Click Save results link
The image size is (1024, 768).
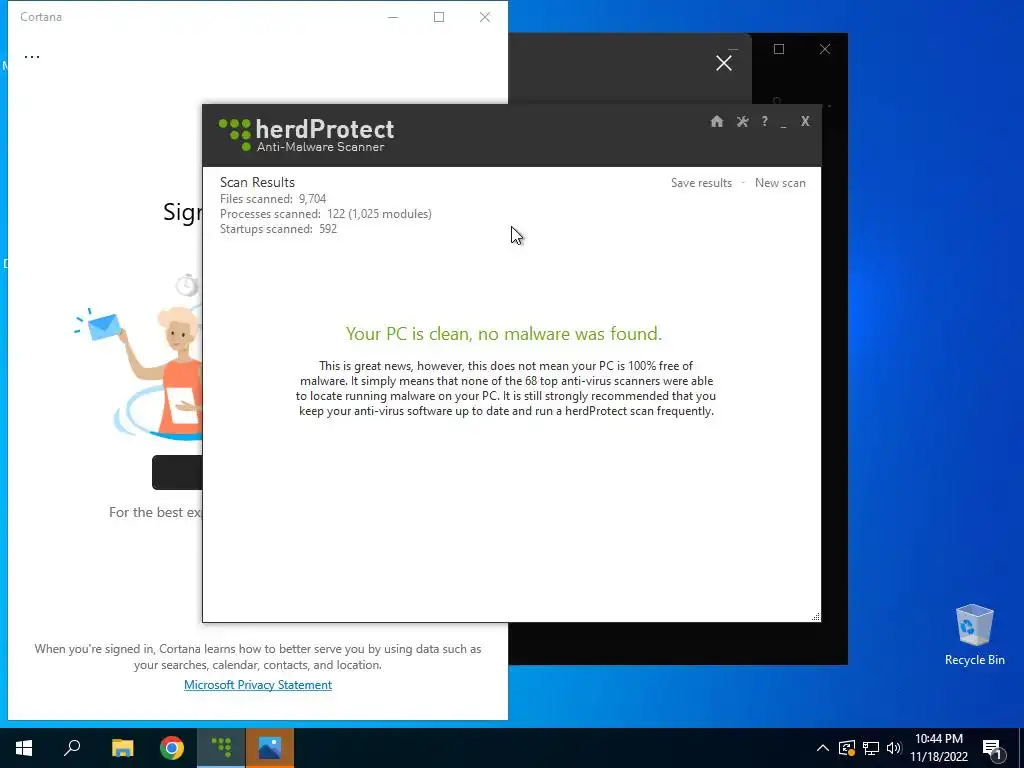[701, 183]
